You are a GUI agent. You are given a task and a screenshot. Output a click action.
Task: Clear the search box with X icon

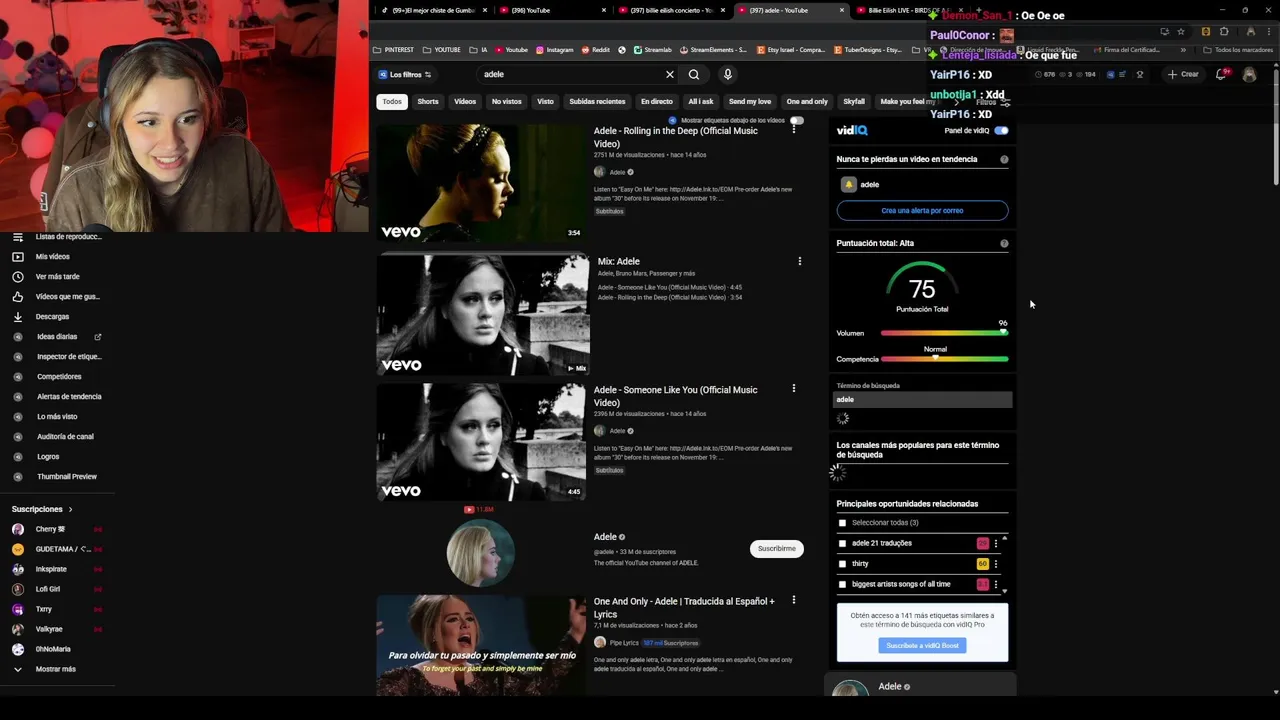670,75
